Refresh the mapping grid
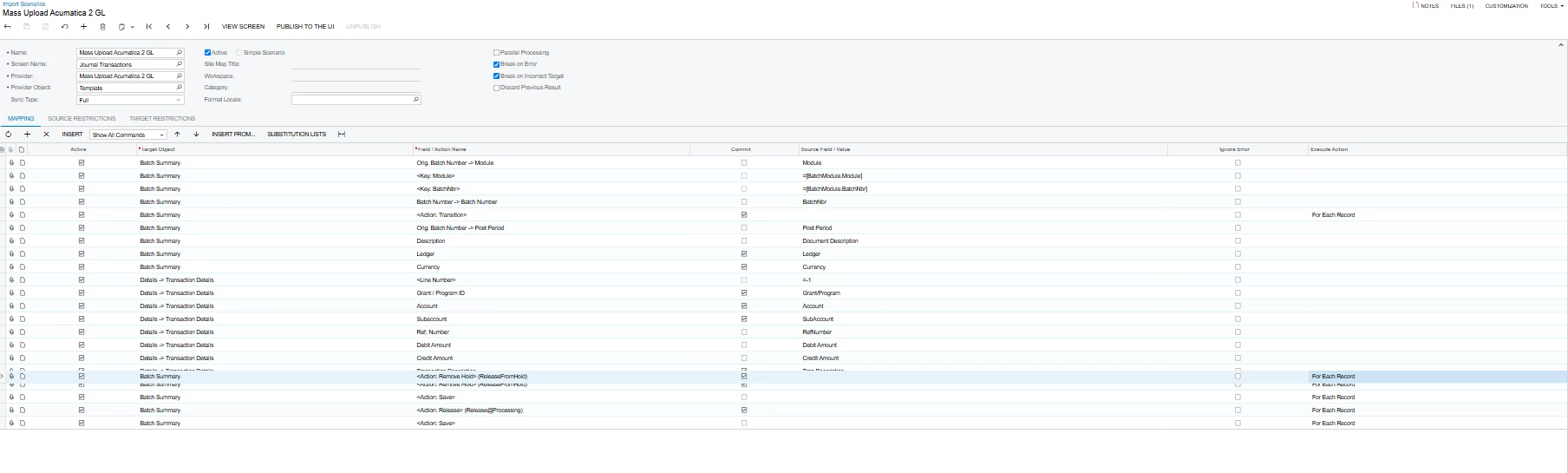 point(9,135)
